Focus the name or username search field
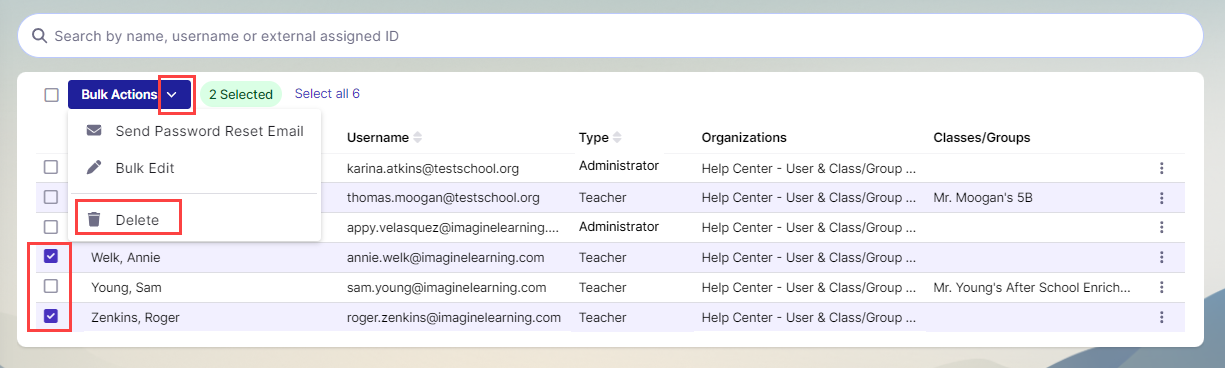This screenshot has height=368, width=1225. [x=610, y=36]
